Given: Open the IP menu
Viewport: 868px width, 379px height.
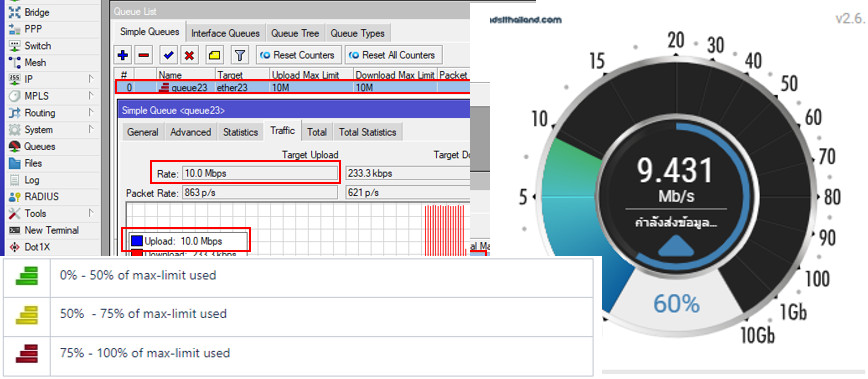Looking at the screenshot, I should [x=28, y=79].
